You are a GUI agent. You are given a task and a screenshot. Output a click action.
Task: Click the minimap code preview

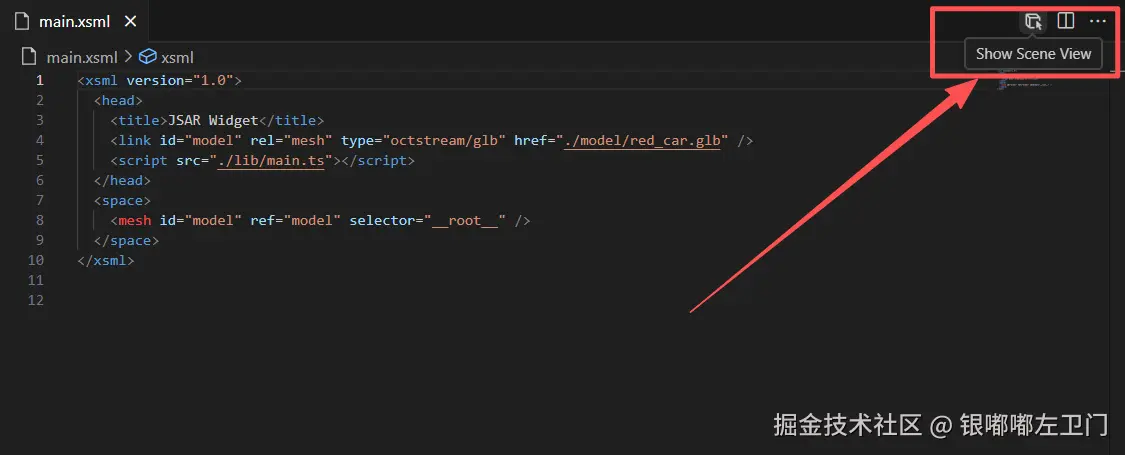point(1025,79)
